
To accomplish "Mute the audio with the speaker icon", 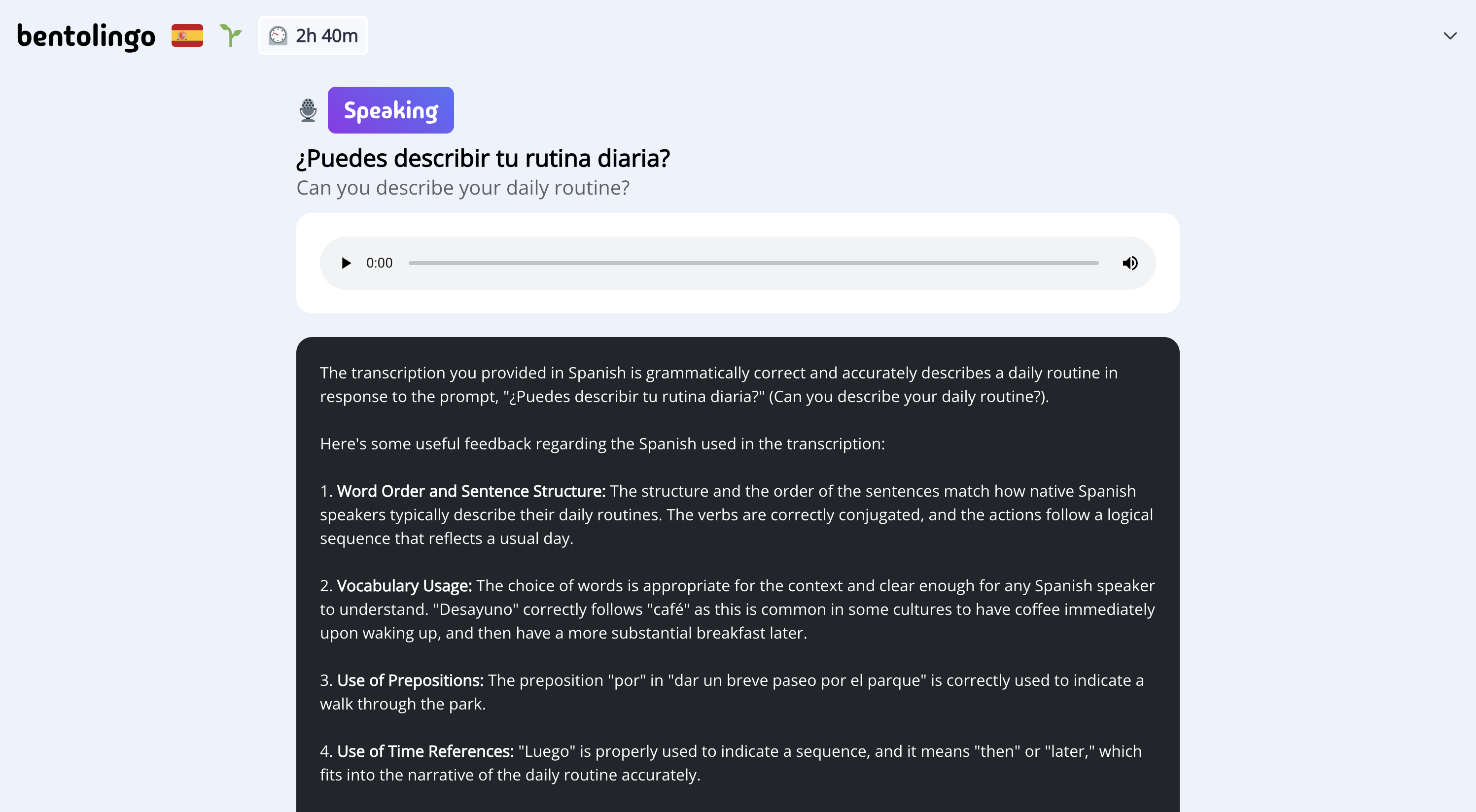I will tap(1130, 264).
